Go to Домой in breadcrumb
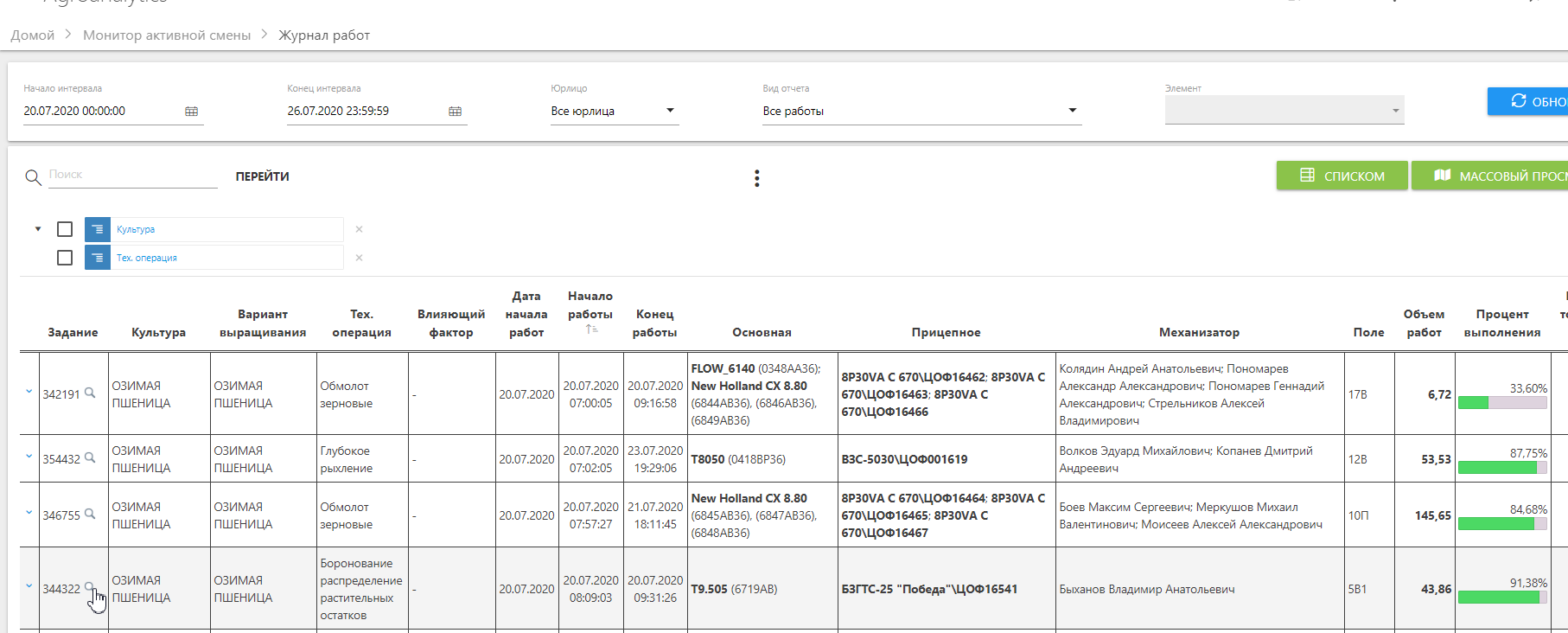The height and width of the screenshot is (633, 1568). coord(33,35)
